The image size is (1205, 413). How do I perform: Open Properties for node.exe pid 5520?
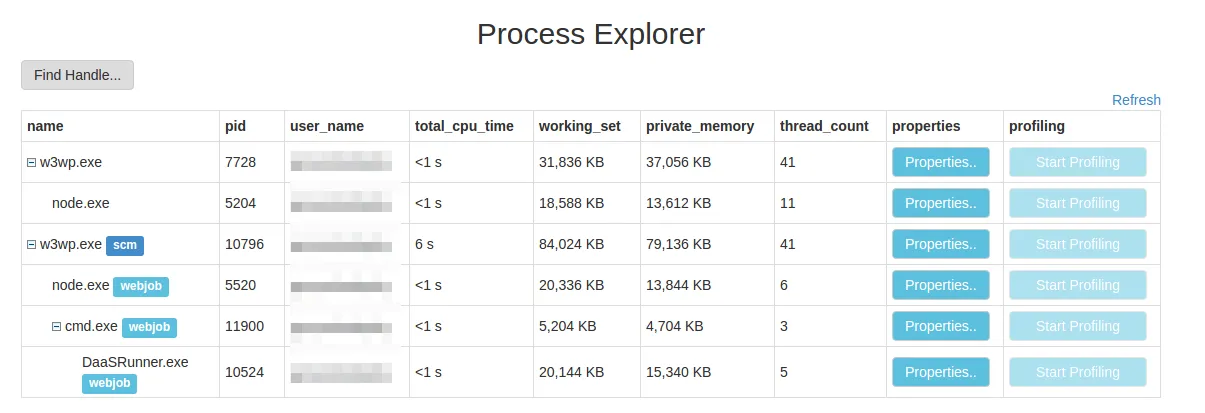click(940, 285)
